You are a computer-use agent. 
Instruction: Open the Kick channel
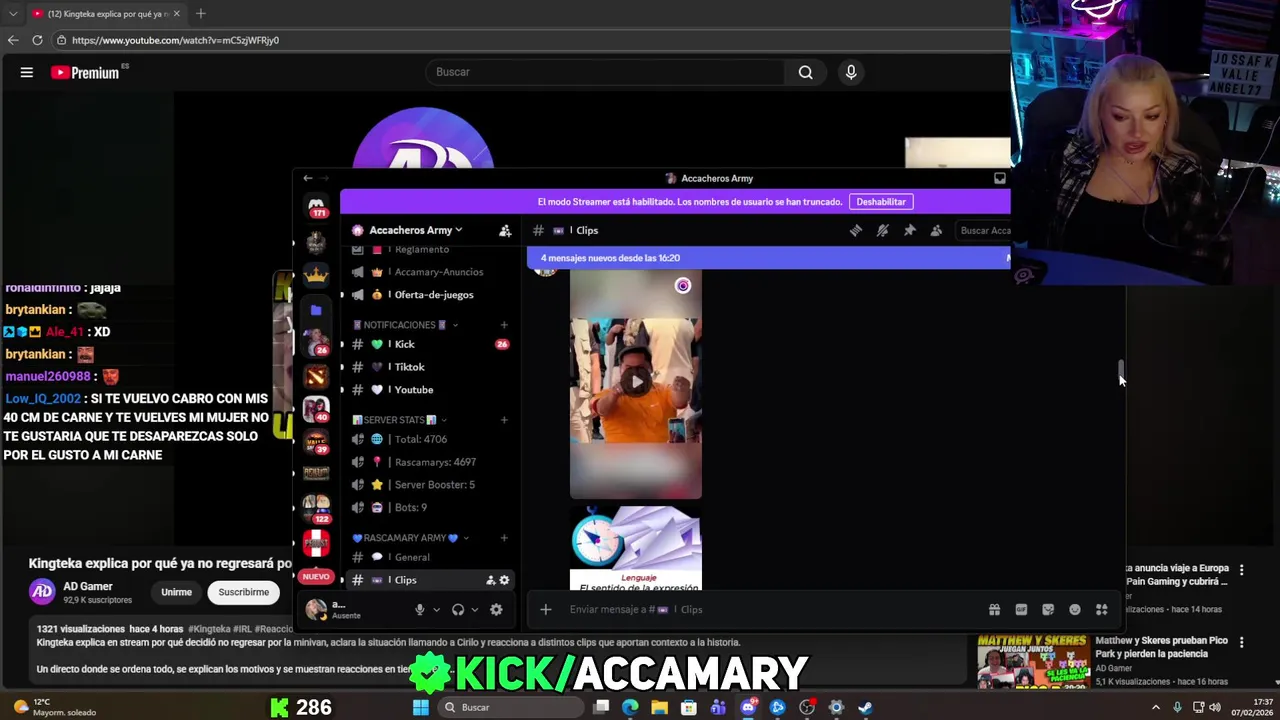(430, 344)
